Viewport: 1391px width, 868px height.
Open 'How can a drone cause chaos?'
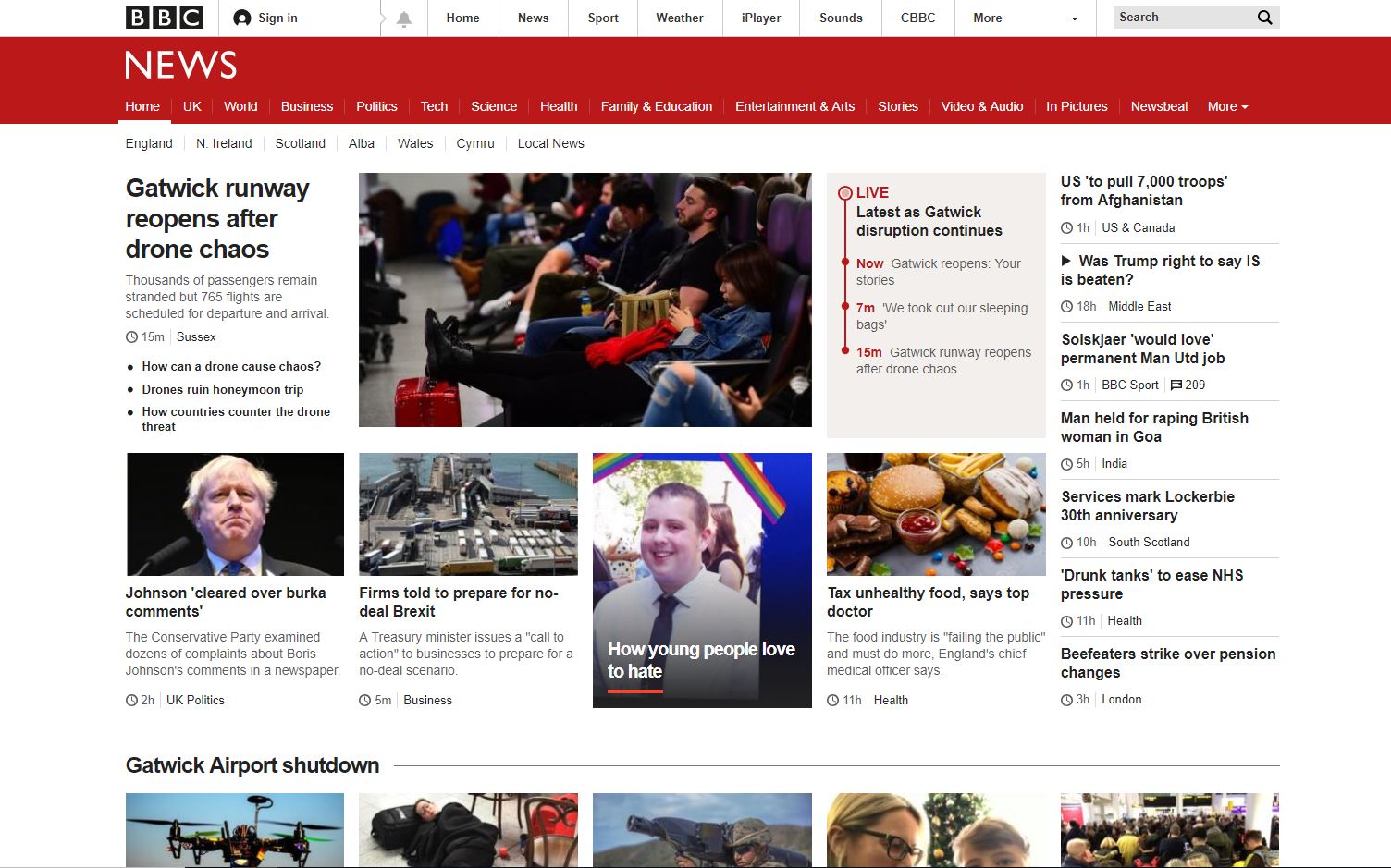tap(231, 366)
